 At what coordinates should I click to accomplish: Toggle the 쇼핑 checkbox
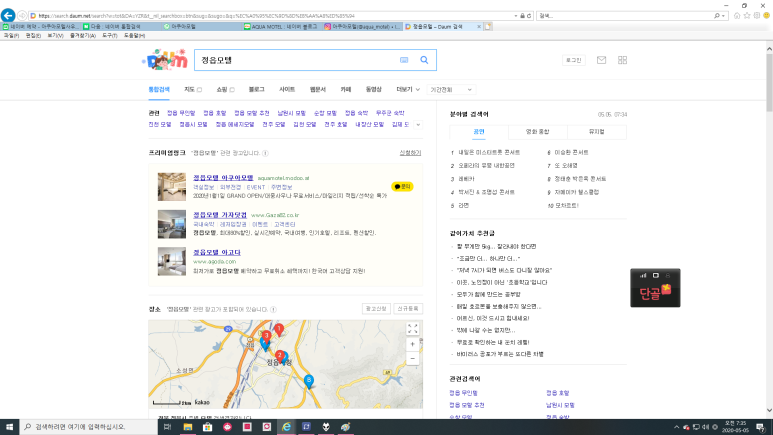[x=232, y=90]
